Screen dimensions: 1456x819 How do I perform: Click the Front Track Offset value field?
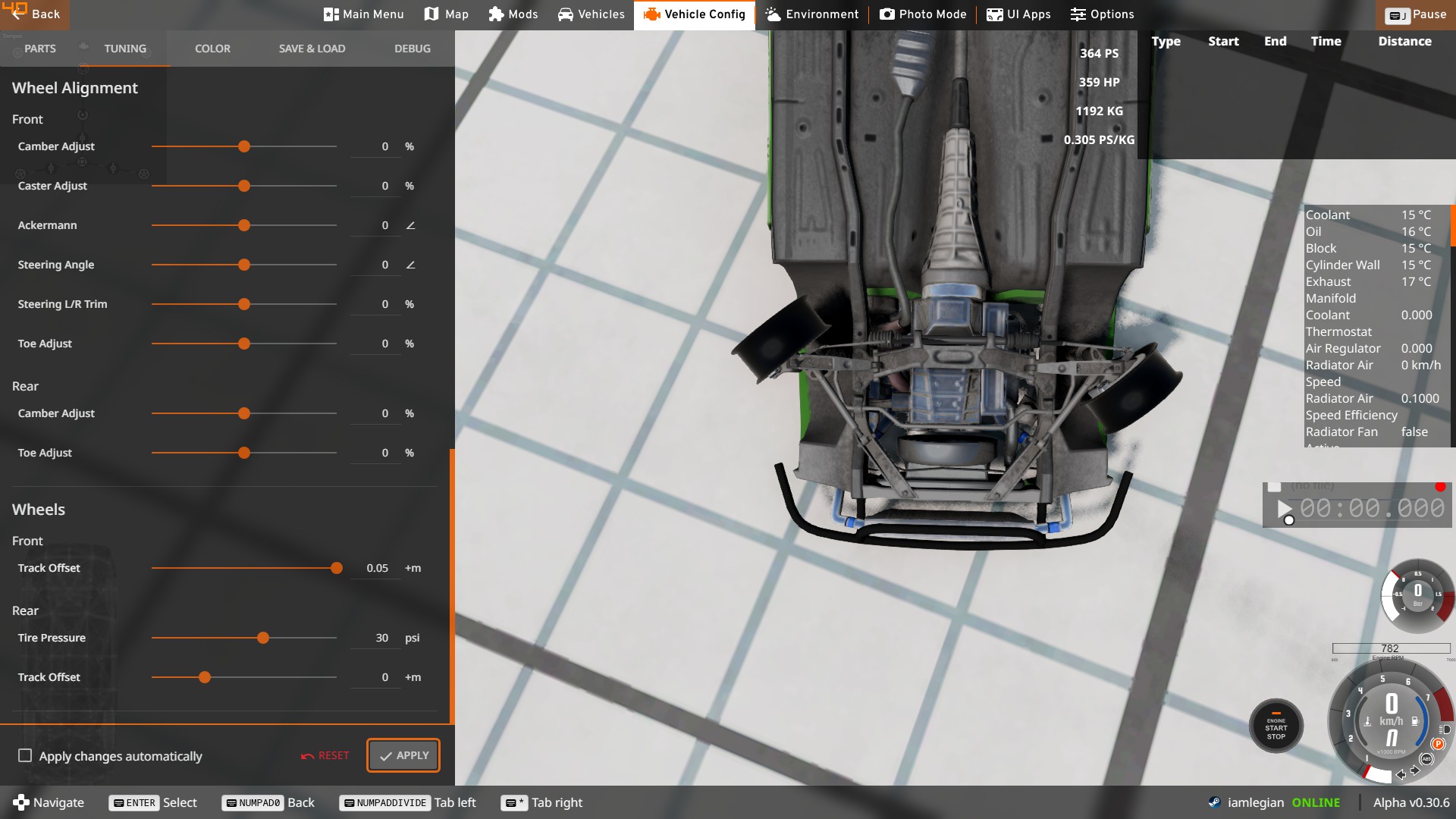click(376, 568)
